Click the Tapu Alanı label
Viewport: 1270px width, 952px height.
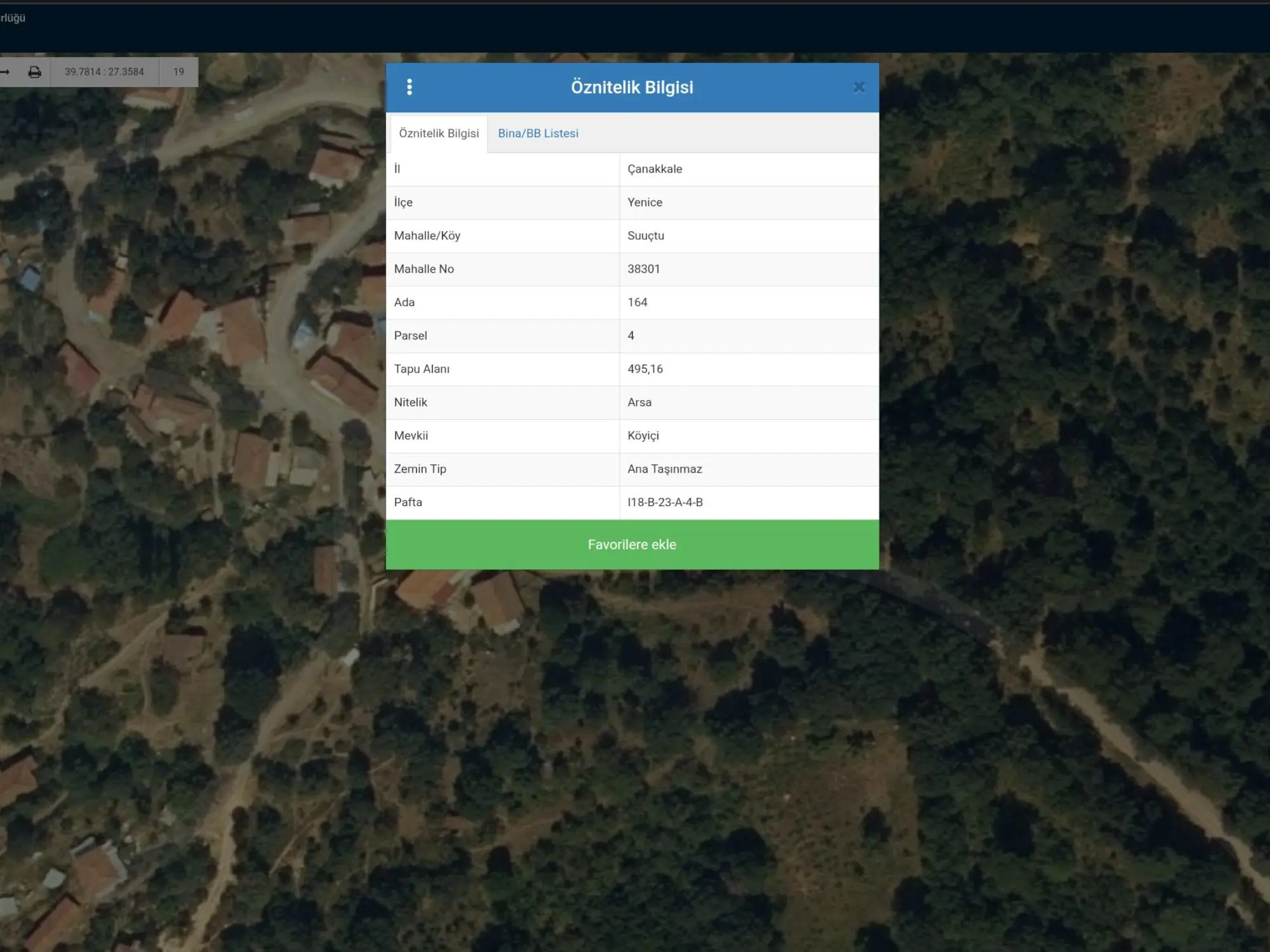click(422, 369)
